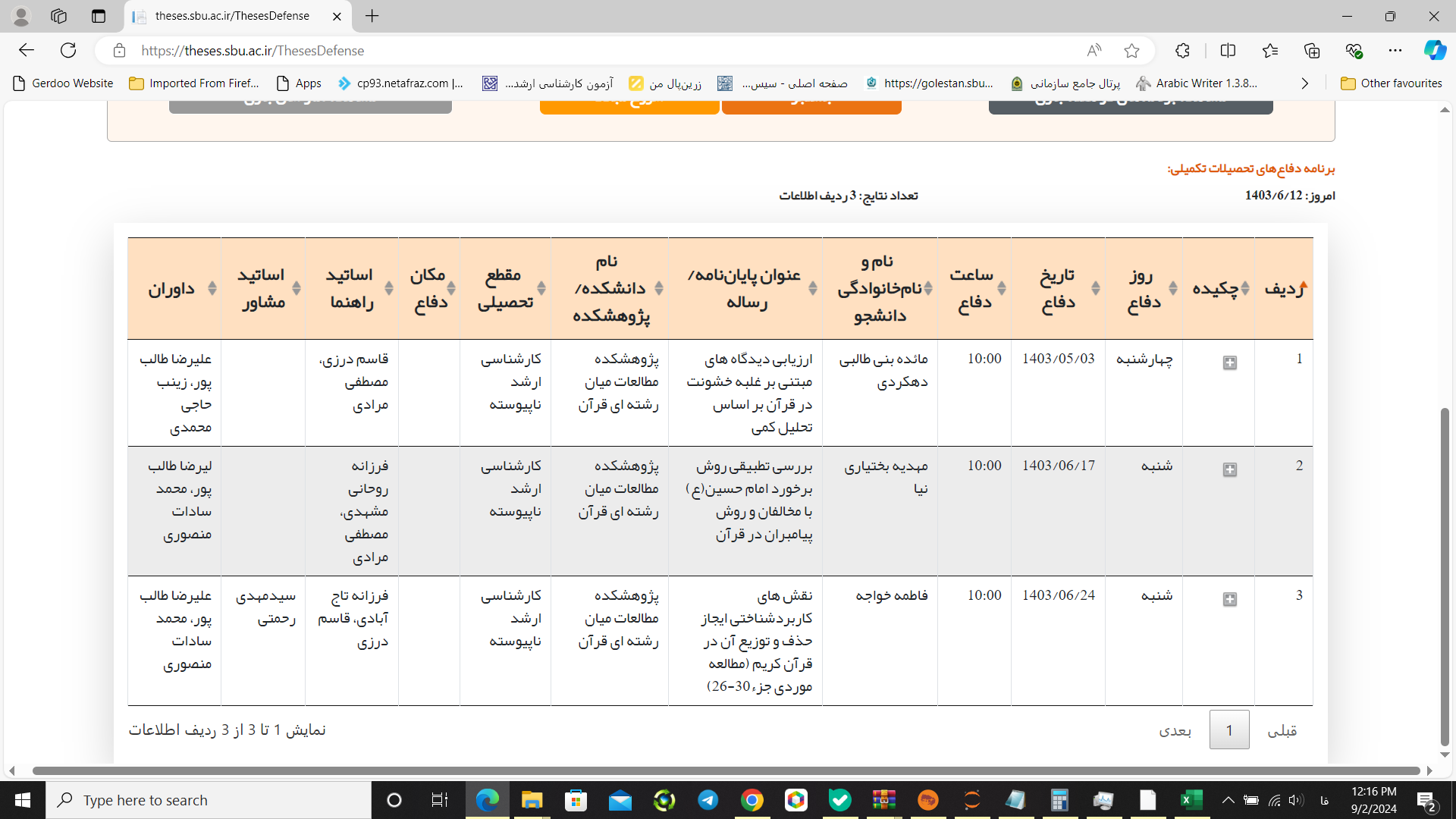Click the Telegram icon in taskbar
The image size is (1456, 819).
pyautogui.click(x=709, y=800)
